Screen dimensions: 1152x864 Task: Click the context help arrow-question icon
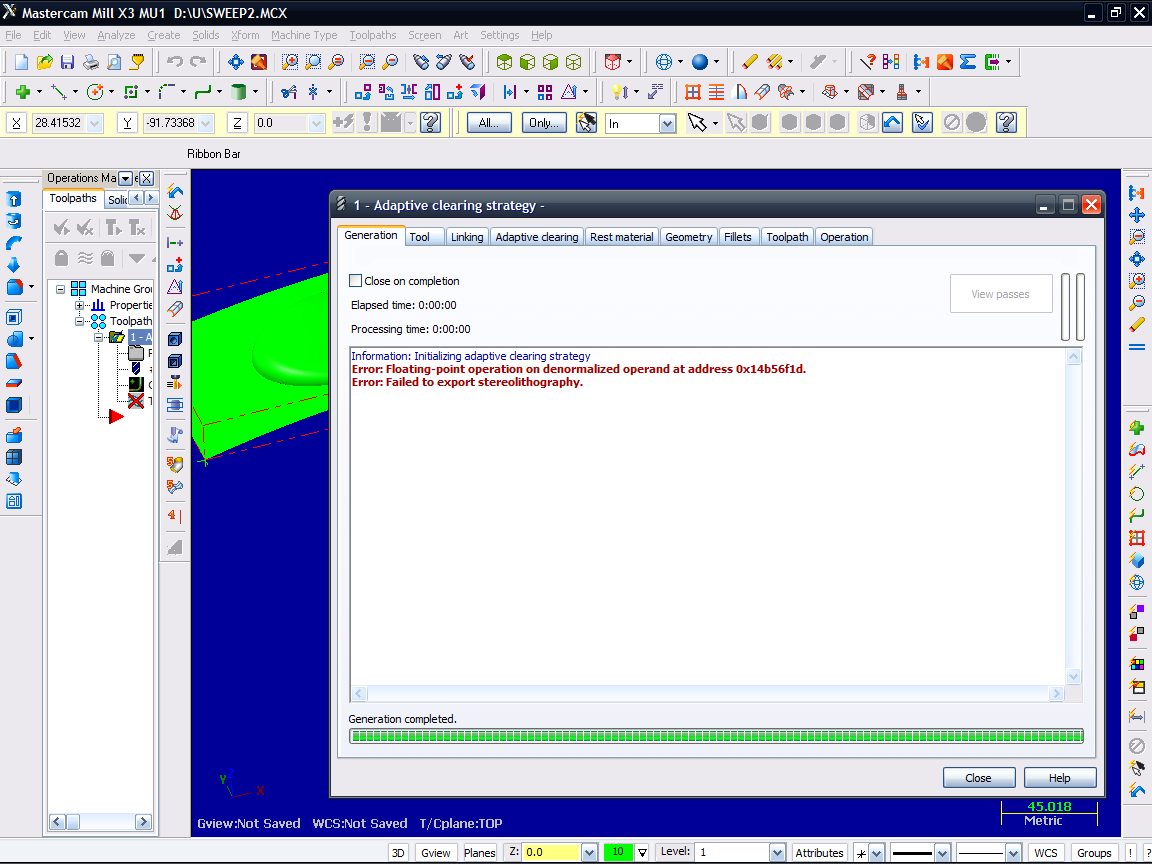[x=868, y=62]
